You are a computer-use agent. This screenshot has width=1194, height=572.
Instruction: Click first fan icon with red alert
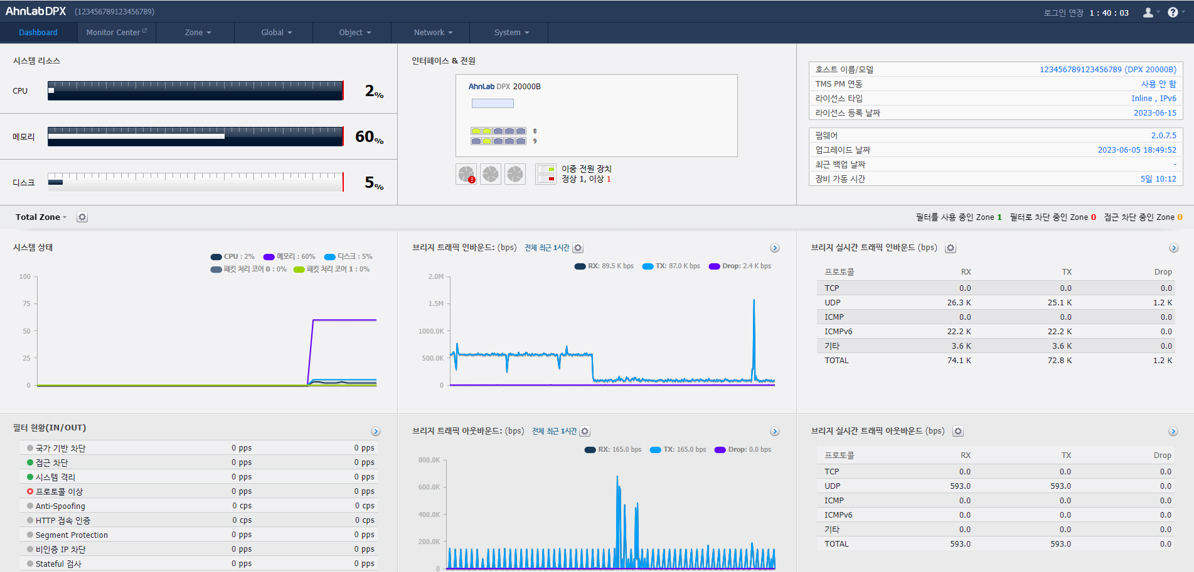[x=467, y=174]
